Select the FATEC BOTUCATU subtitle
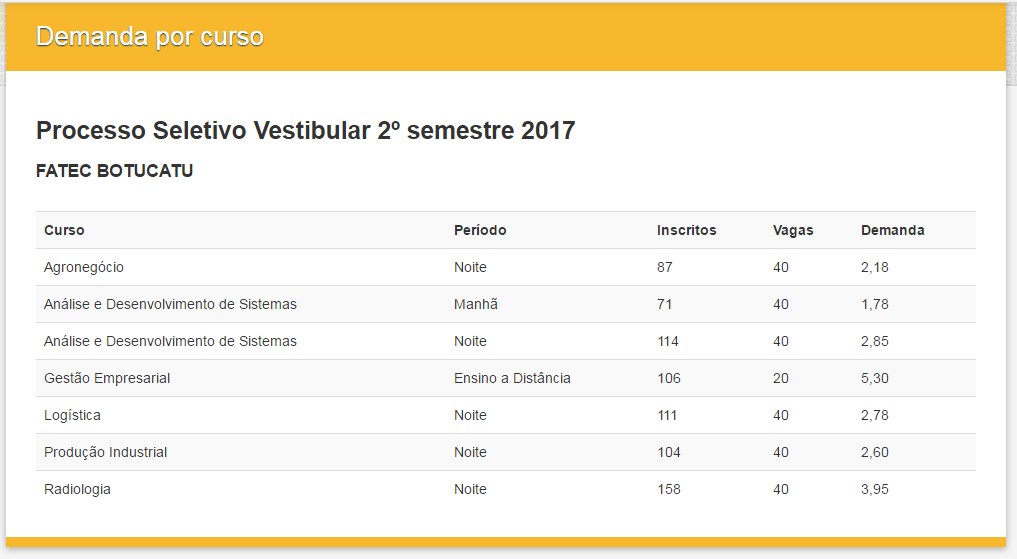This screenshot has height=559, width=1017. coord(115,171)
